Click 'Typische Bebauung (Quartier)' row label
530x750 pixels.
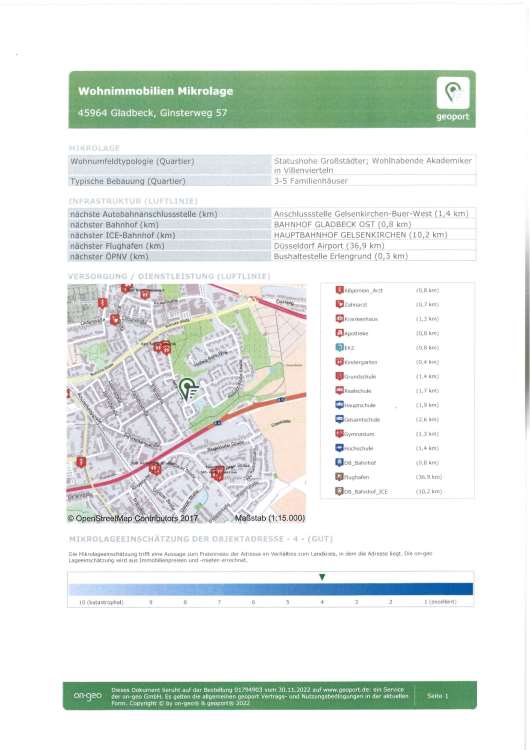click(128, 181)
